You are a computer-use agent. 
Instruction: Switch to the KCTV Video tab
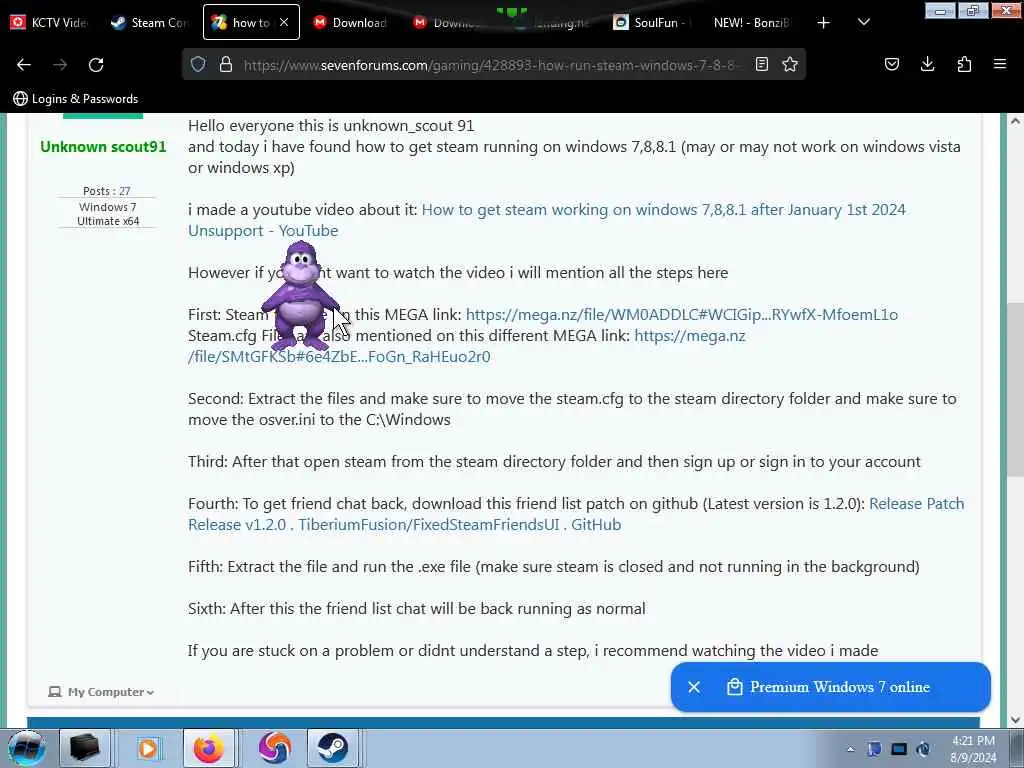(x=51, y=22)
